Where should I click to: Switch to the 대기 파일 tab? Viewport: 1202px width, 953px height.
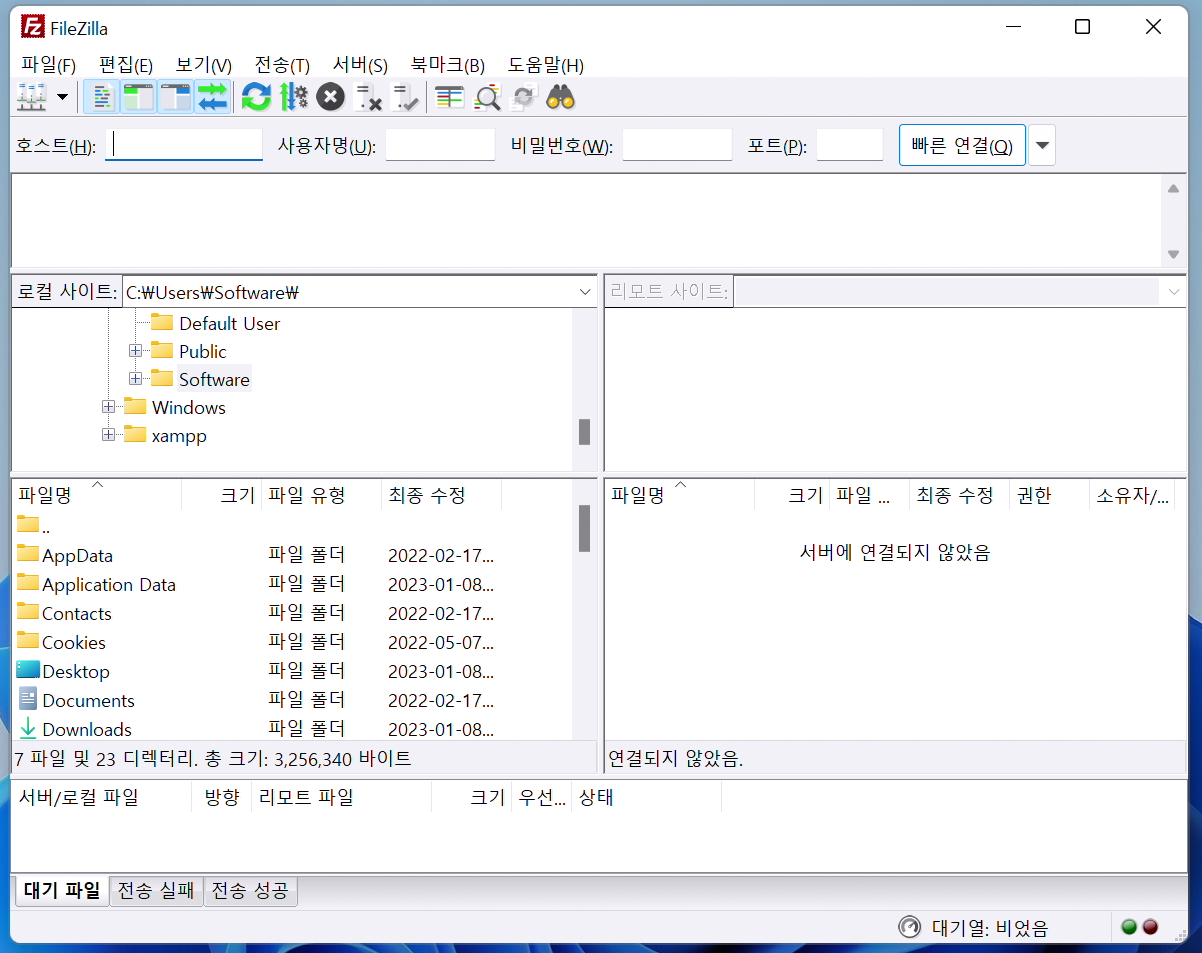[62, 891]
